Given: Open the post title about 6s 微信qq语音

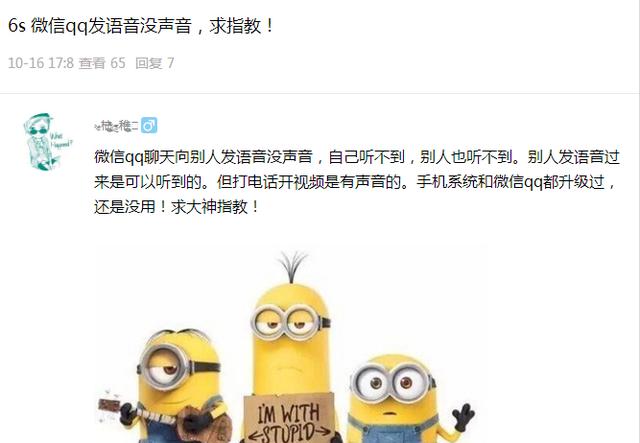Looking at the screenshot, I should pos(141,26).
